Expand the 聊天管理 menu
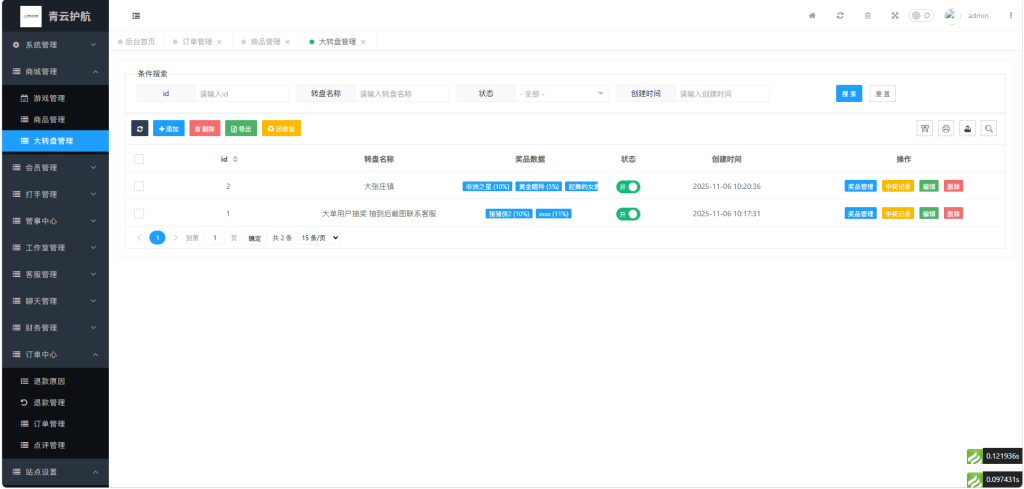The image size is (1024, 489). pyautogui.click(x=54, y=302)
